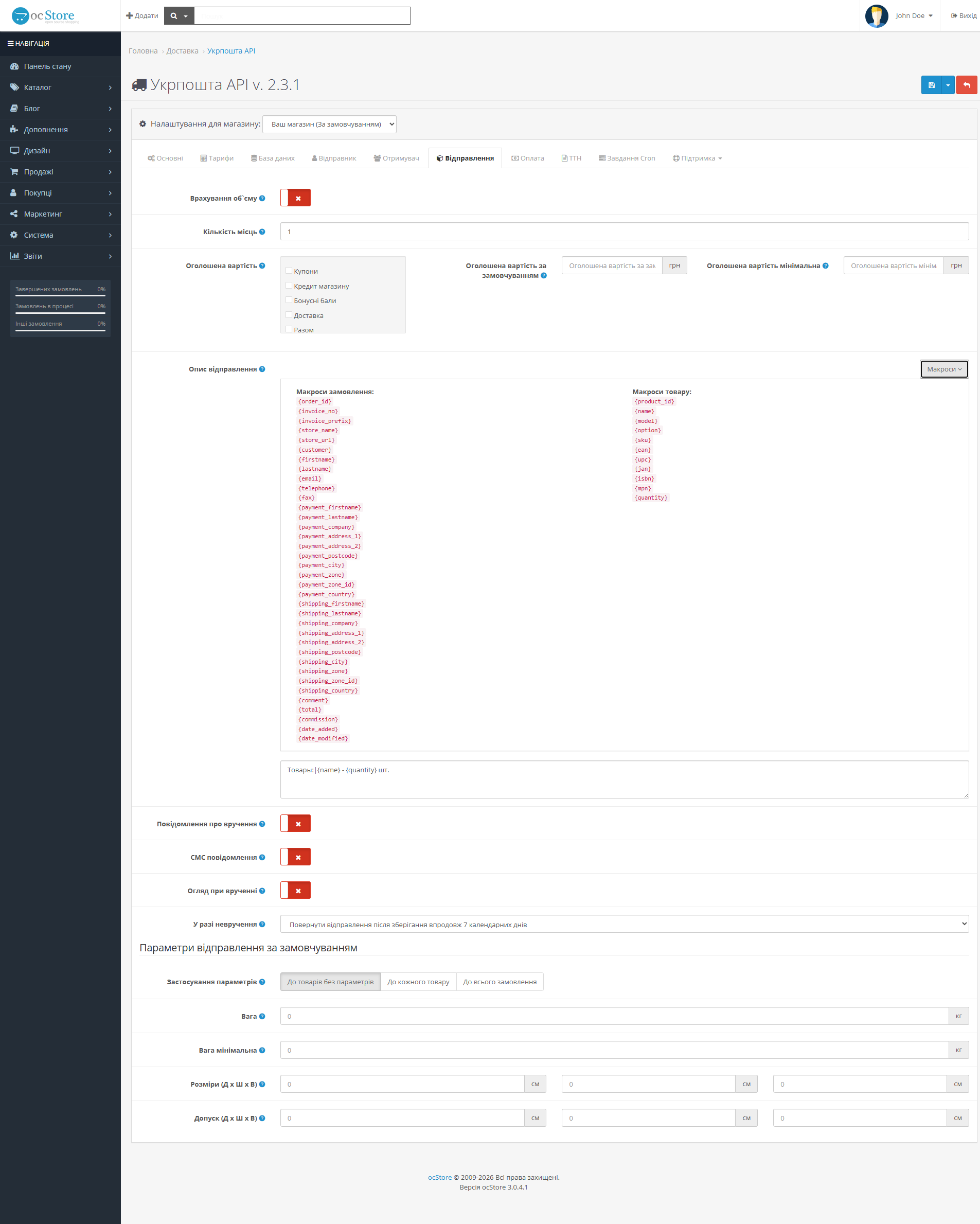Expand the Дизайн sidebar menu
This screenshot has height=1224, width=980.
coord(60,150)
